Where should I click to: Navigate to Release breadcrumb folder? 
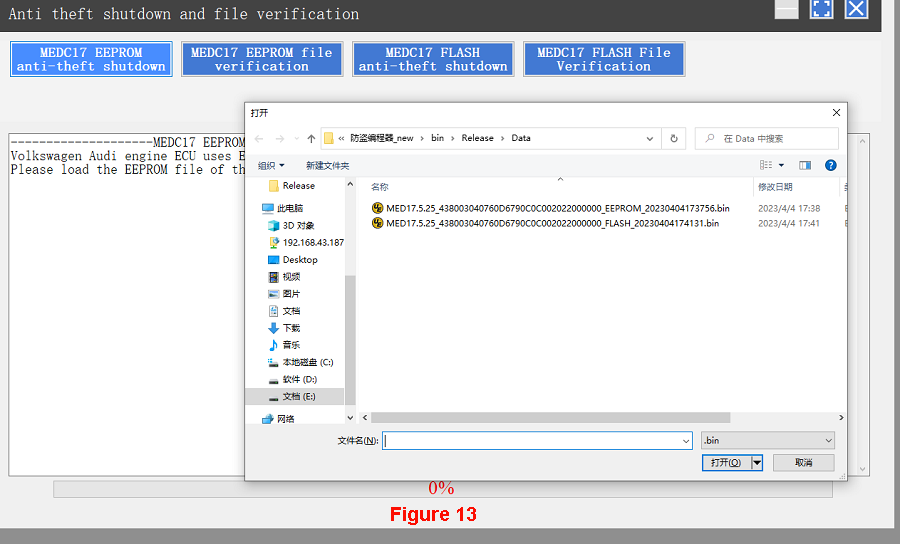pyautogui.click(x=478, y=138)
